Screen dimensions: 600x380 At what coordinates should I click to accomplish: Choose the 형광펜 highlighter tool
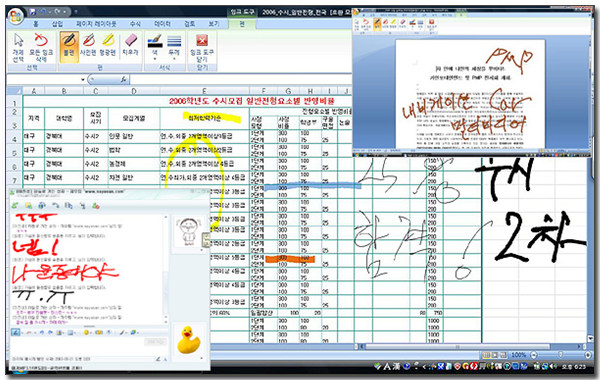(x=108, y=46)
